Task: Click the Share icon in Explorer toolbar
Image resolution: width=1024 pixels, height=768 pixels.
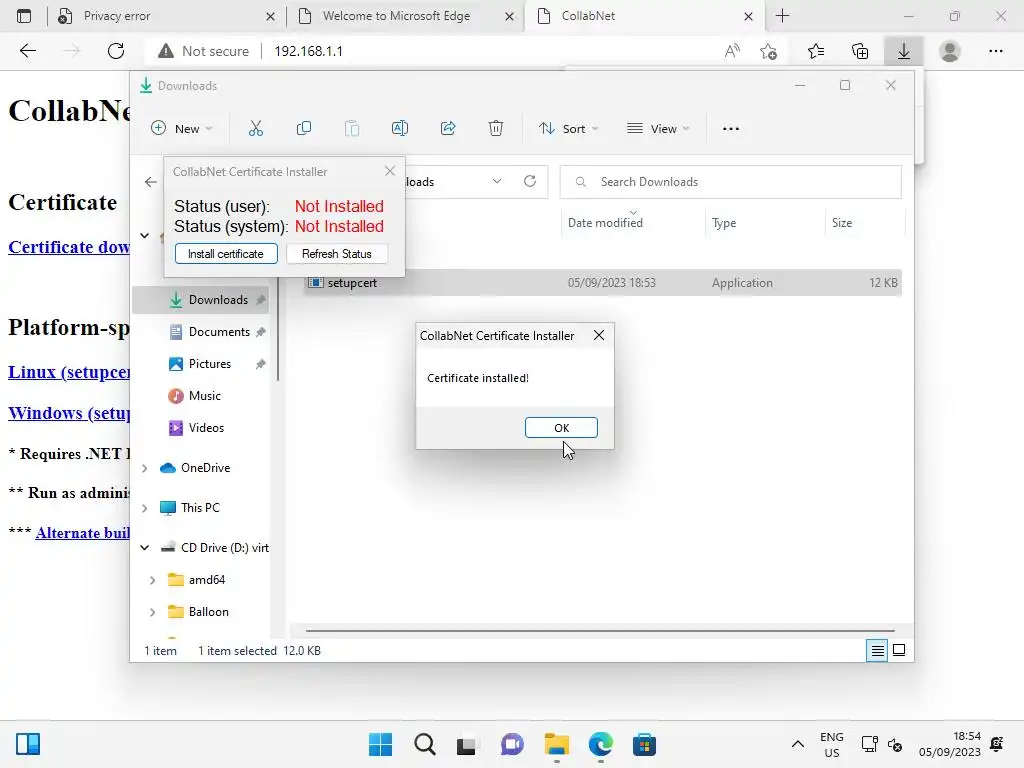Action: [448, 129]
